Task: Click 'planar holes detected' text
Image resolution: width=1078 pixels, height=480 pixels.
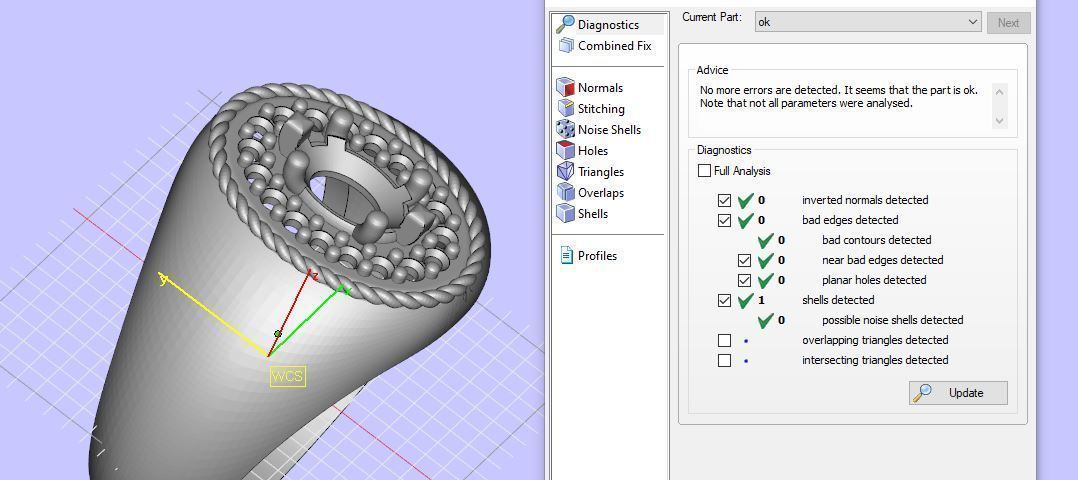Action: (874, 280)
